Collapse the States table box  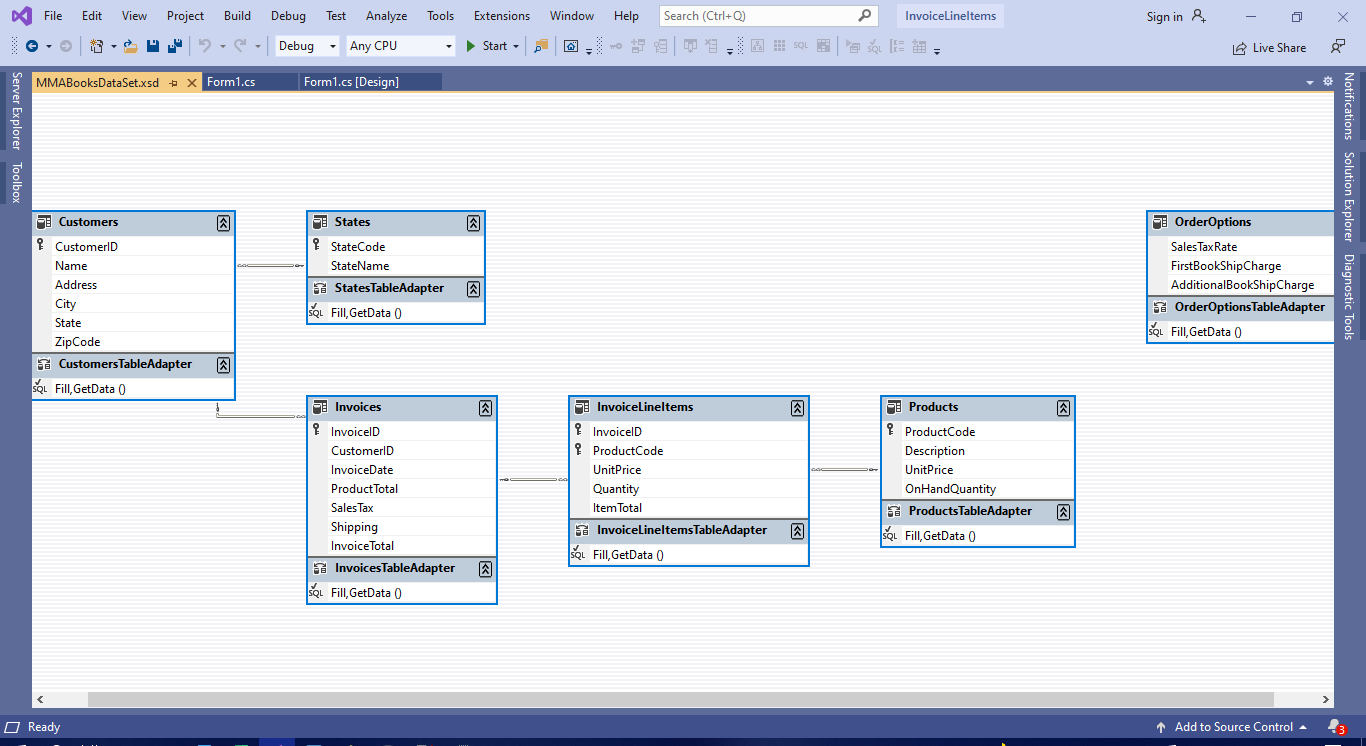(x=473, y=223)
